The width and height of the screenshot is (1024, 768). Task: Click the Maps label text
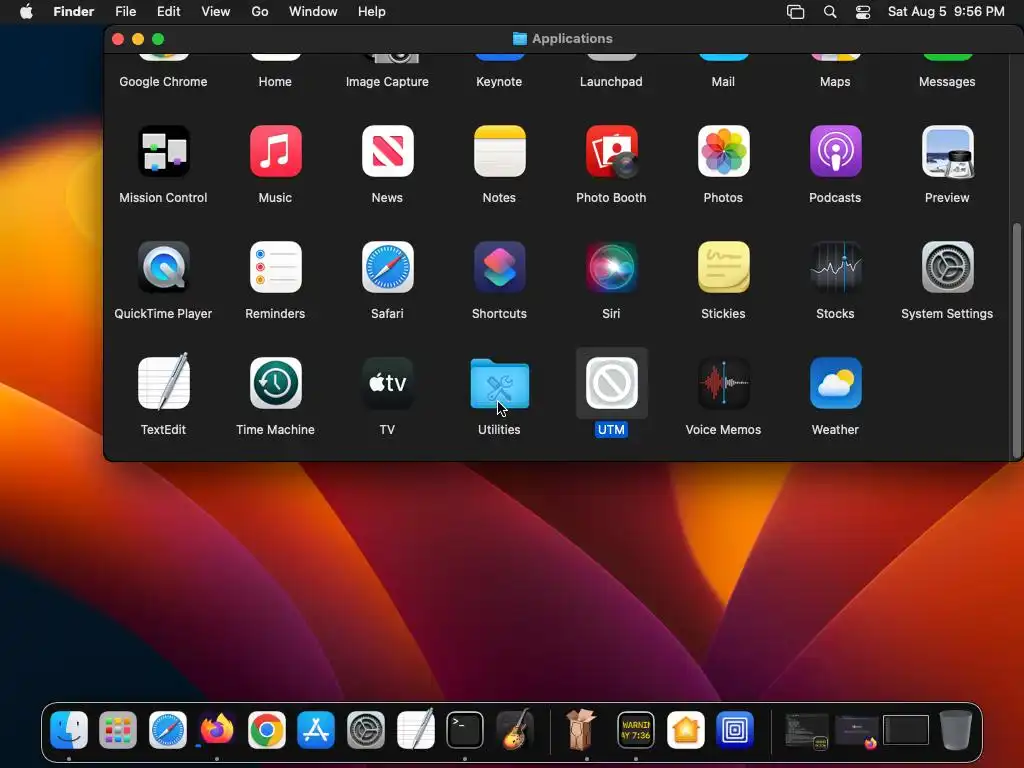tap(835, 82)
